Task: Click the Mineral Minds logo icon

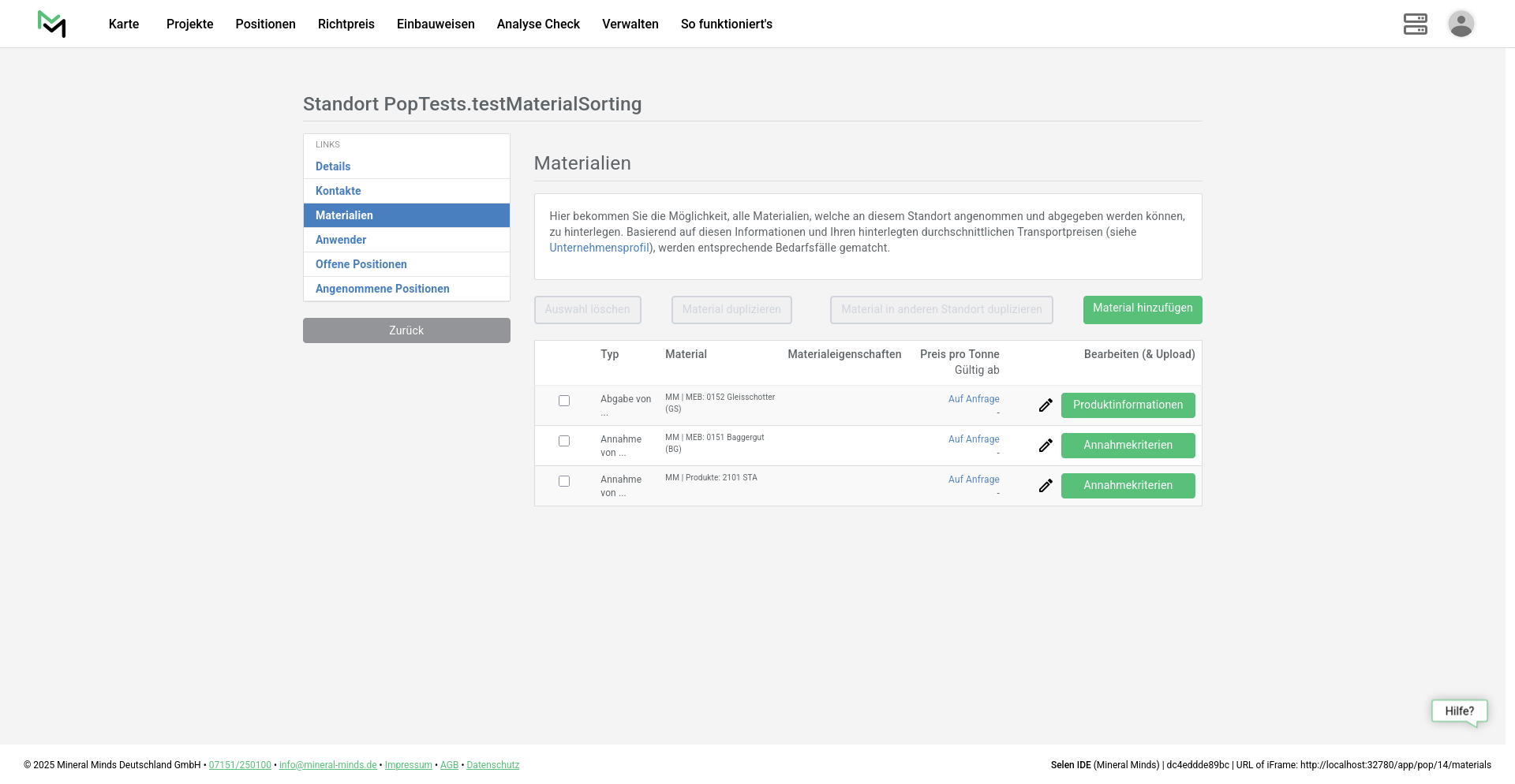Action: (x=52, y=24)
